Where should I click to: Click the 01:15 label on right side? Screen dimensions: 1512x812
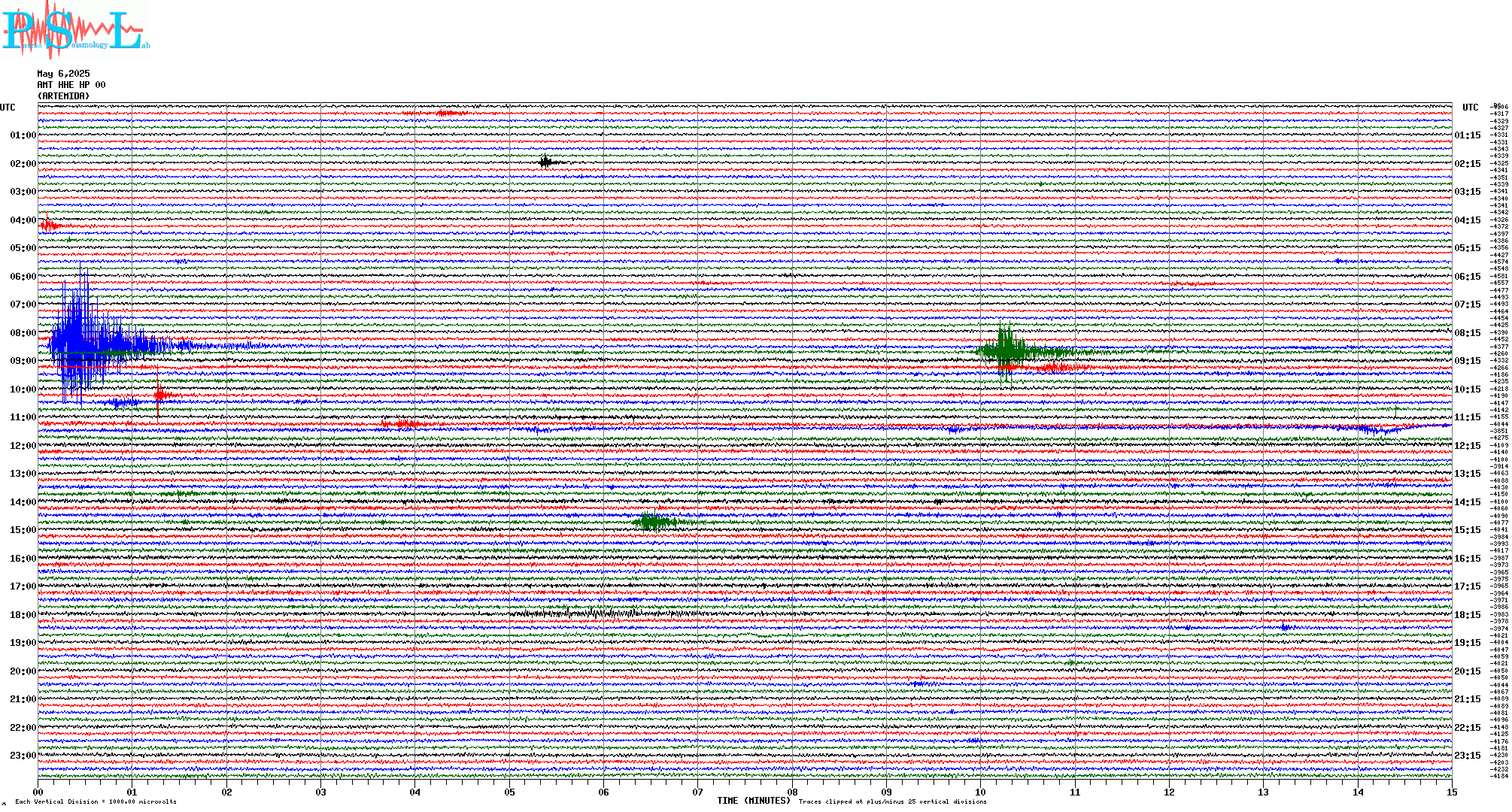coord(1468,135)
